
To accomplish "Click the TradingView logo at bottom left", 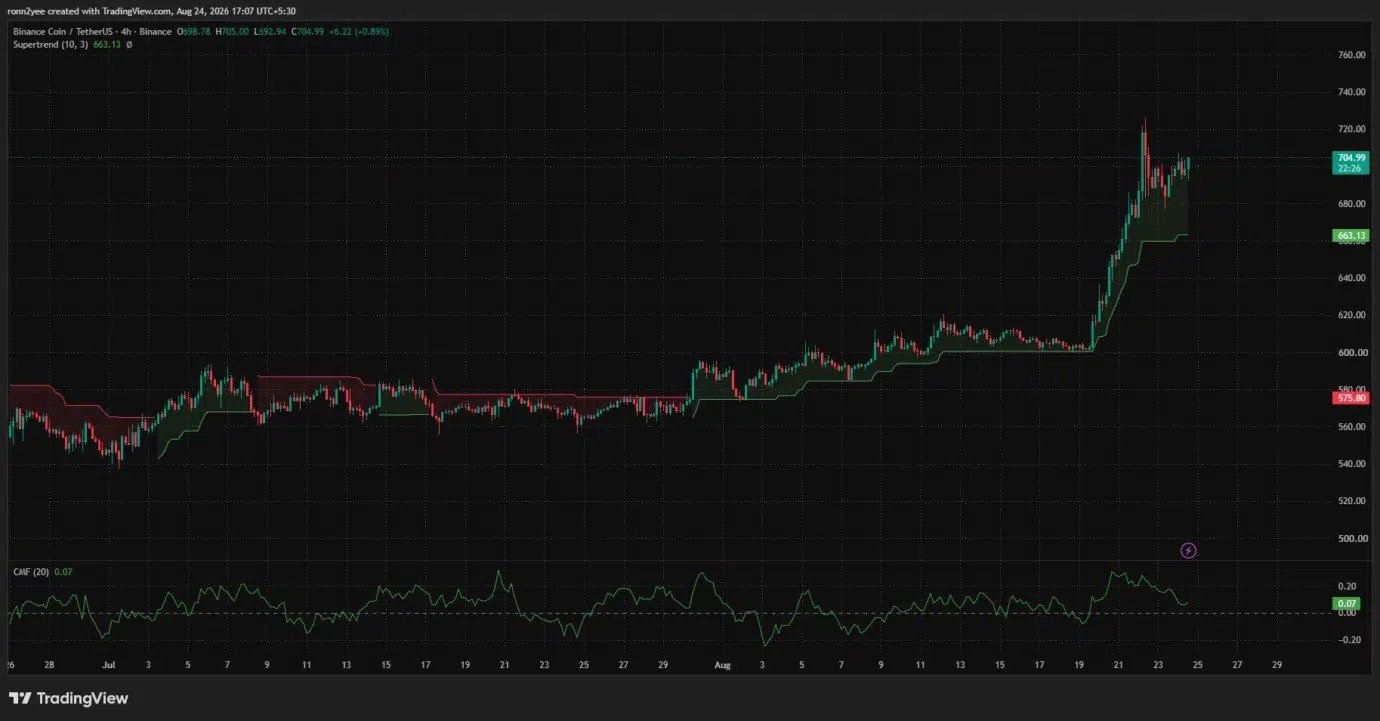I will click(x=69, y=698).
